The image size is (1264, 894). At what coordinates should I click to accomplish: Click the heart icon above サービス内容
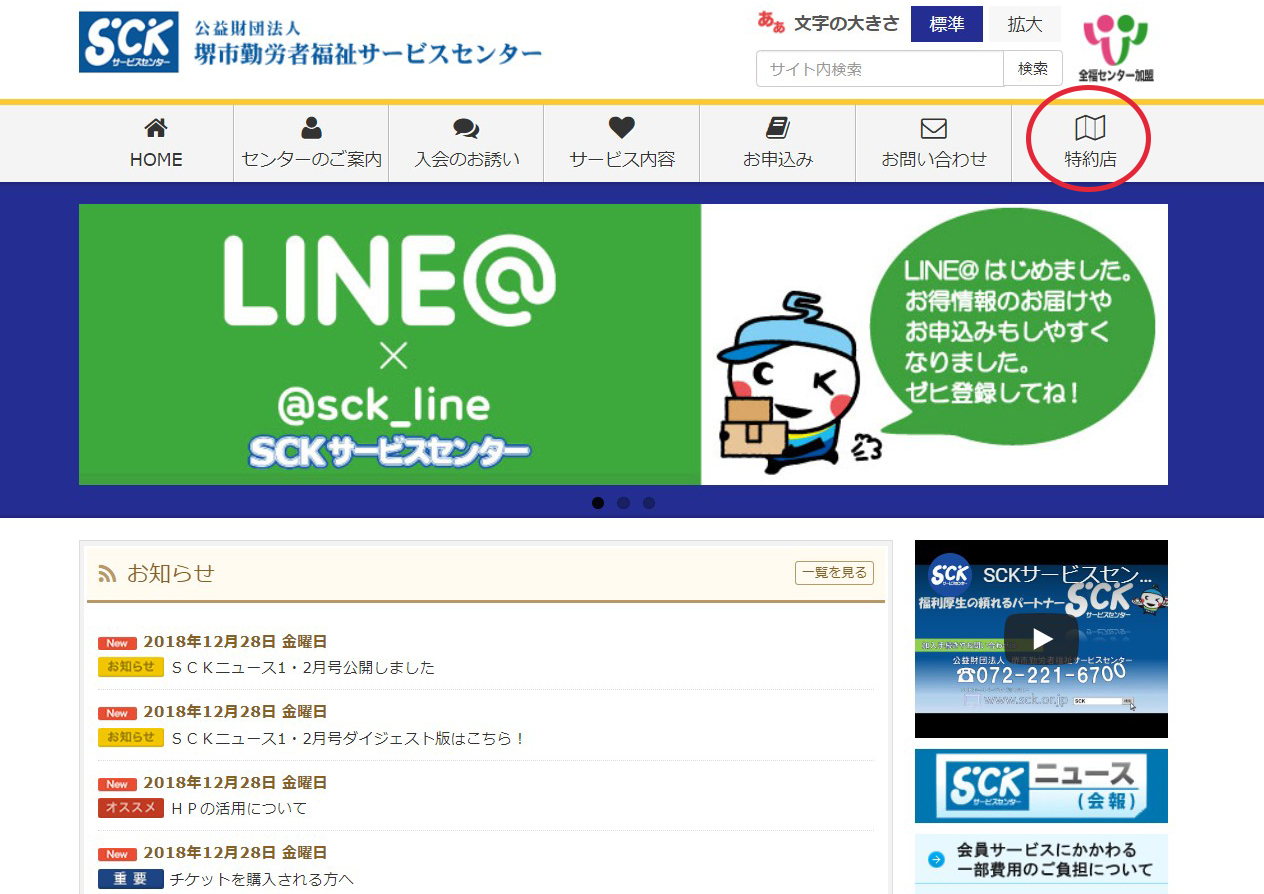point(622,128)
